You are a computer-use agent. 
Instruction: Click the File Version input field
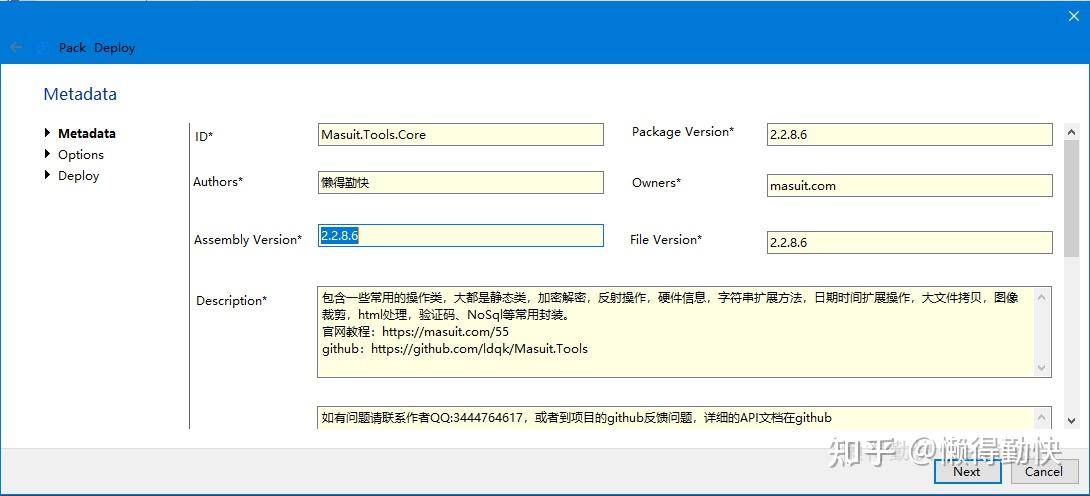click(909, 242)
